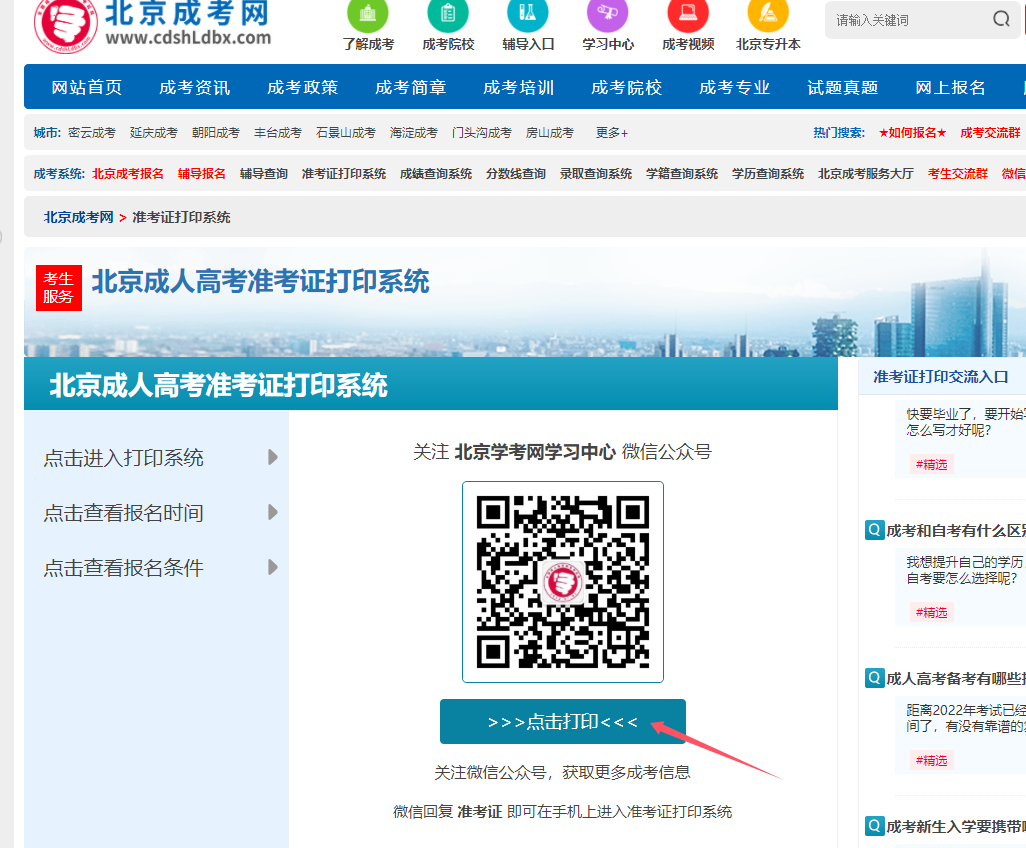
Task: Open 录取查询系统 link
Action: point(595,173)
